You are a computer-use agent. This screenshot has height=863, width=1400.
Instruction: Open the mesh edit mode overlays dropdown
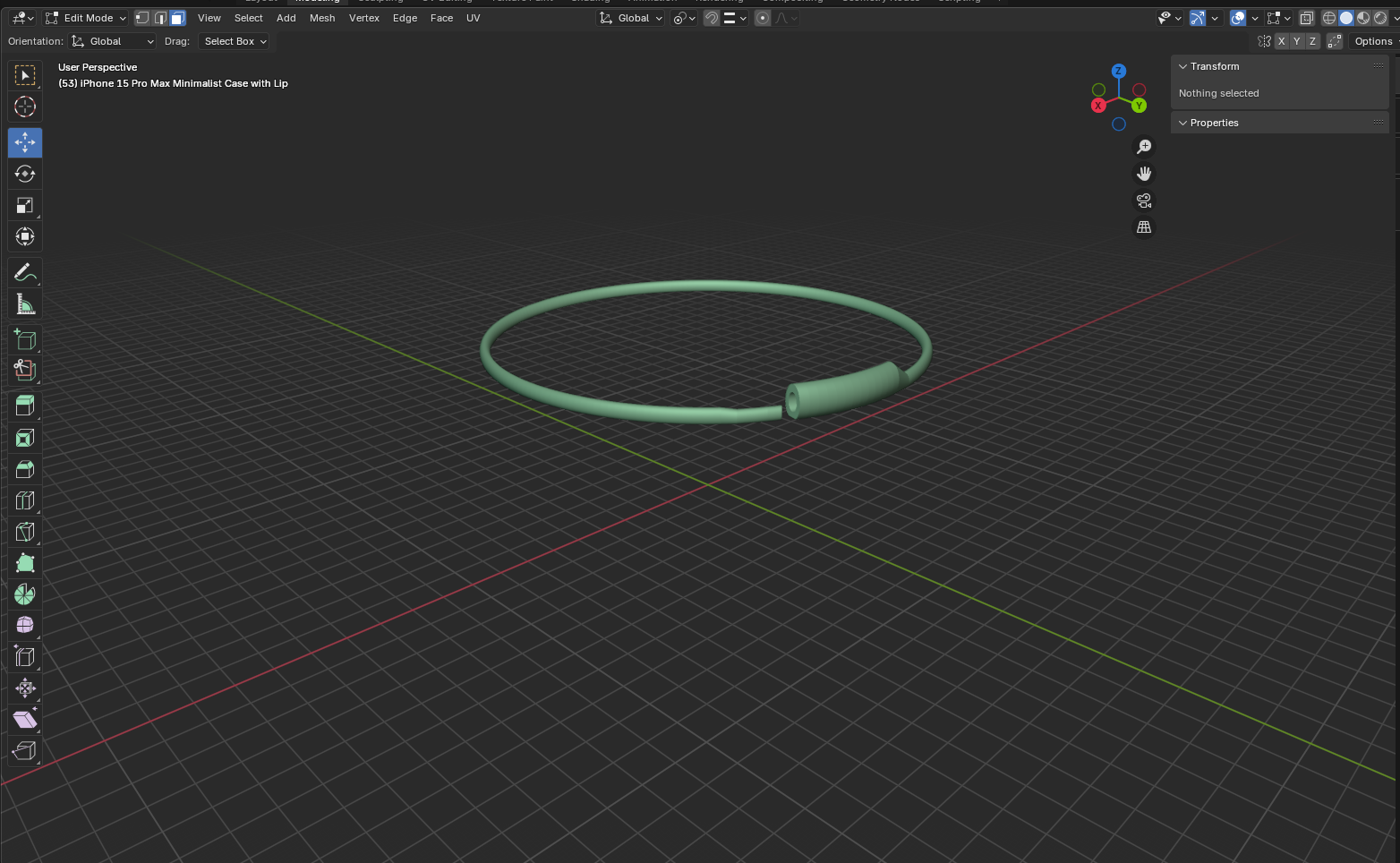[1279, 18]
